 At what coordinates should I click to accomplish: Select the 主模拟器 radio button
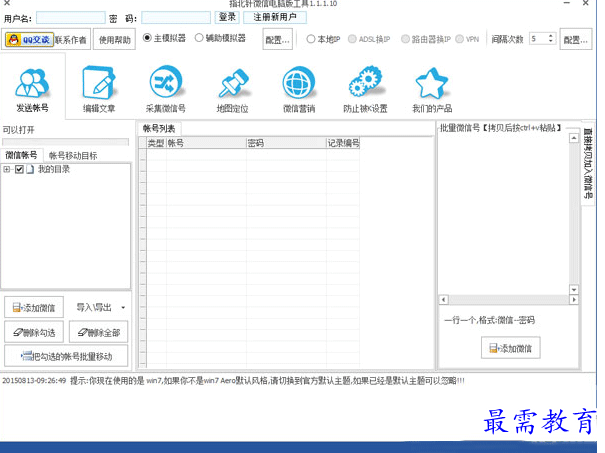147,38
